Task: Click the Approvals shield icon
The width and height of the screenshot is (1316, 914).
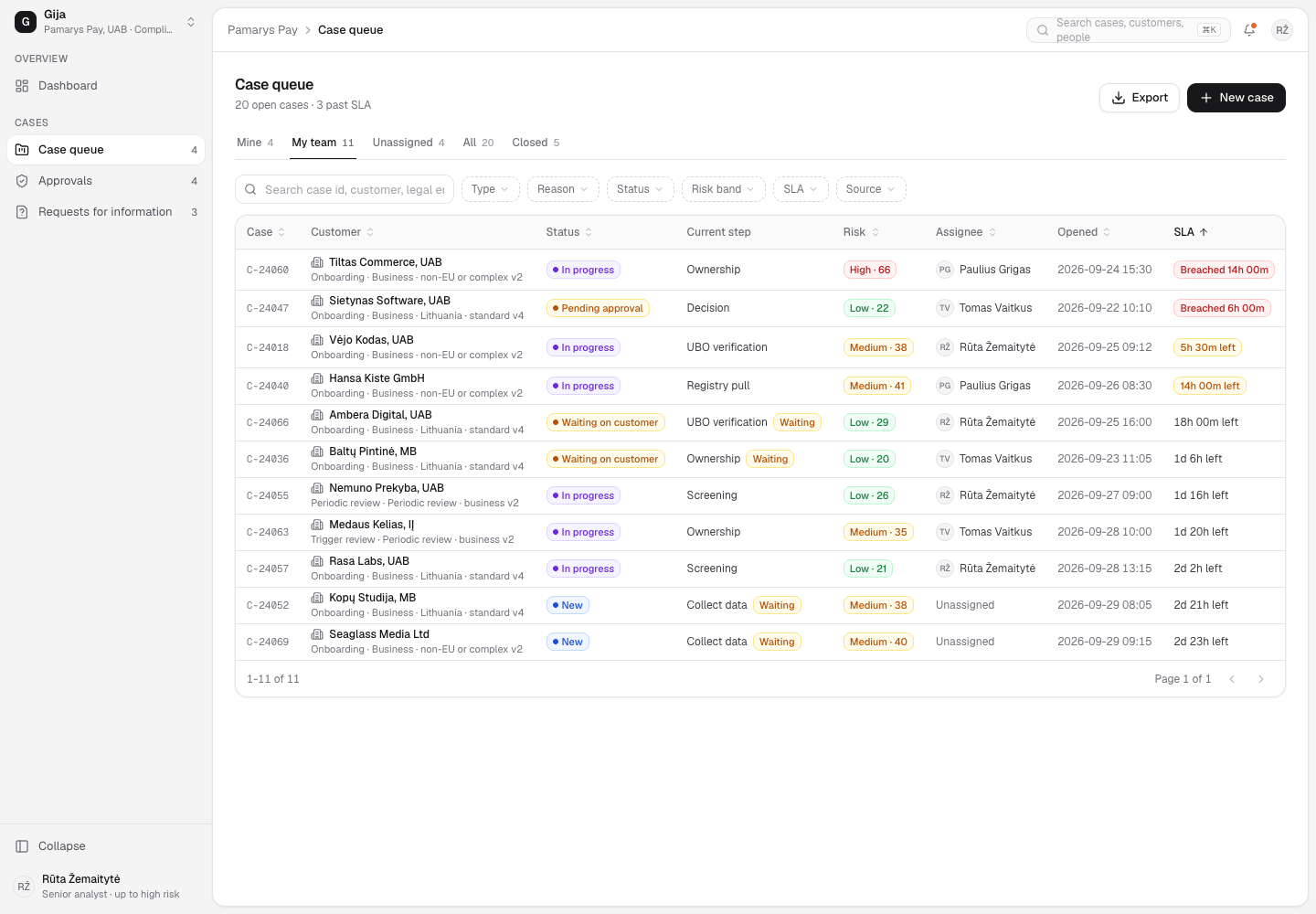Action: (22, 181)
